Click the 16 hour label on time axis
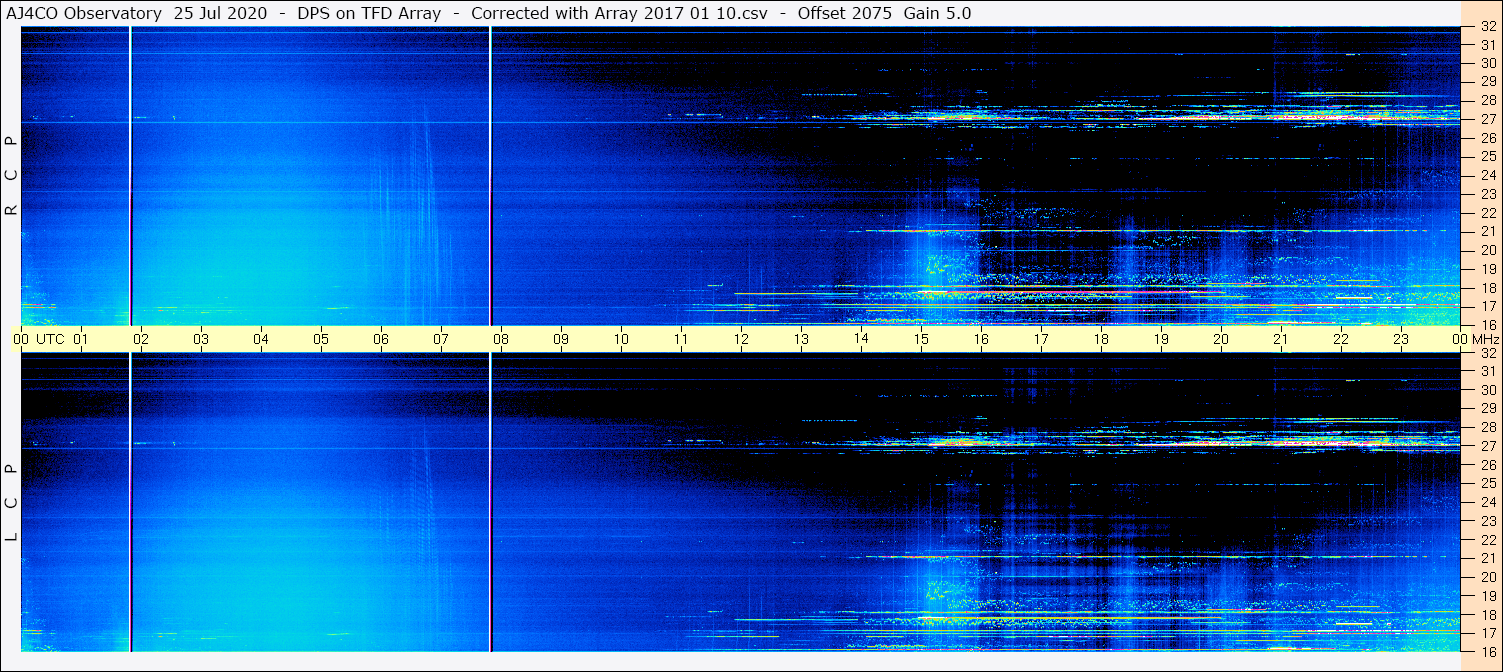Viewport: 1503px width, 672px height. pyautogui.click(x=981, y=339)
